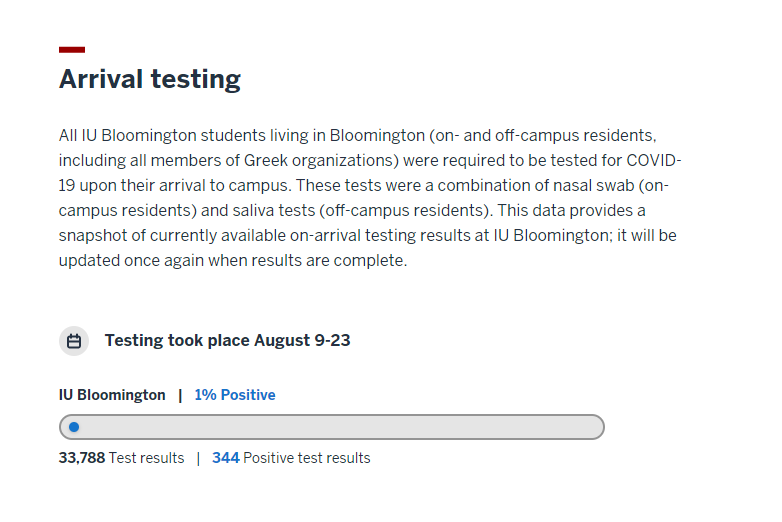782x522 pixels.
Task: Click "Testing took place August 9-23" text
Action: click(227, 341)
